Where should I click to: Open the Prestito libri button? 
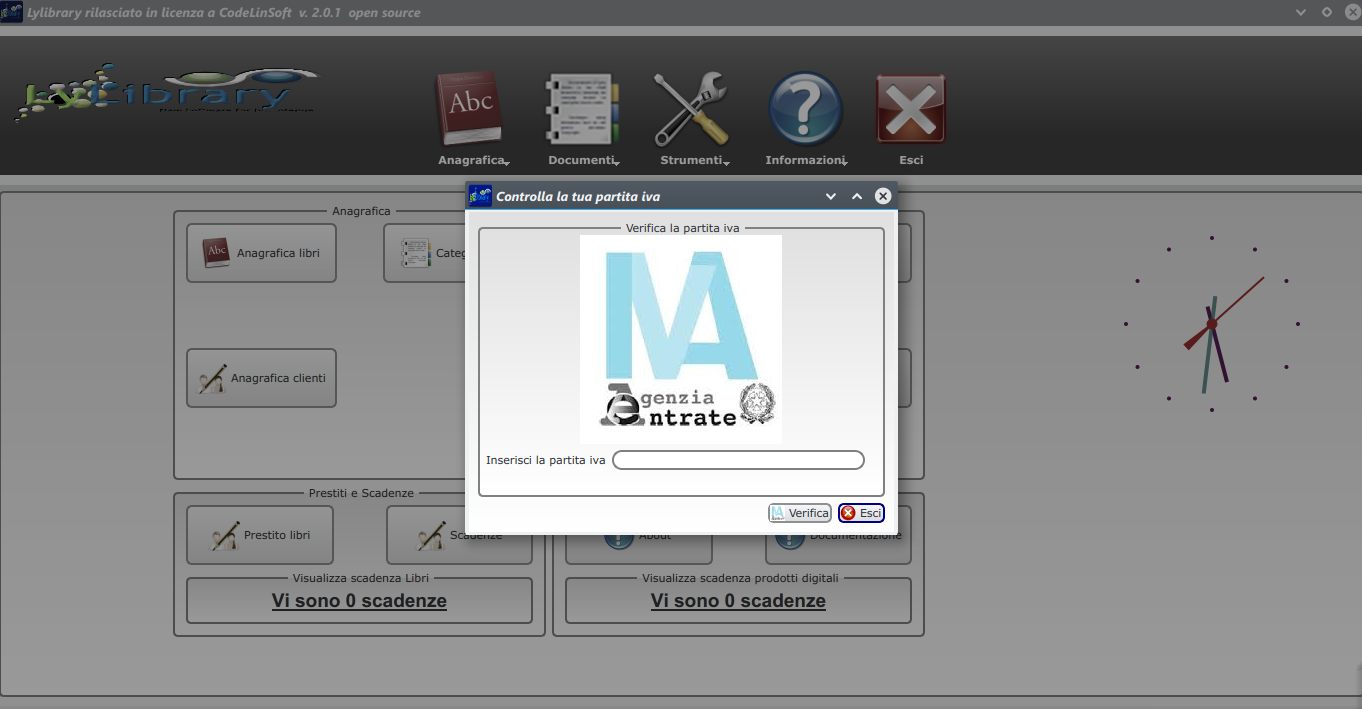[260, 535]
